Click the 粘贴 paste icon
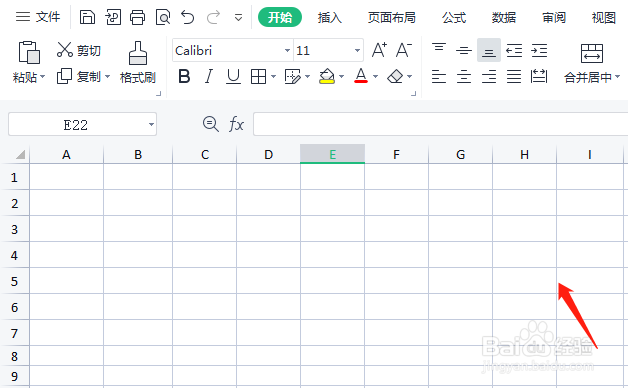The width and height of the screenshot is (628, 388). (29, 52)
